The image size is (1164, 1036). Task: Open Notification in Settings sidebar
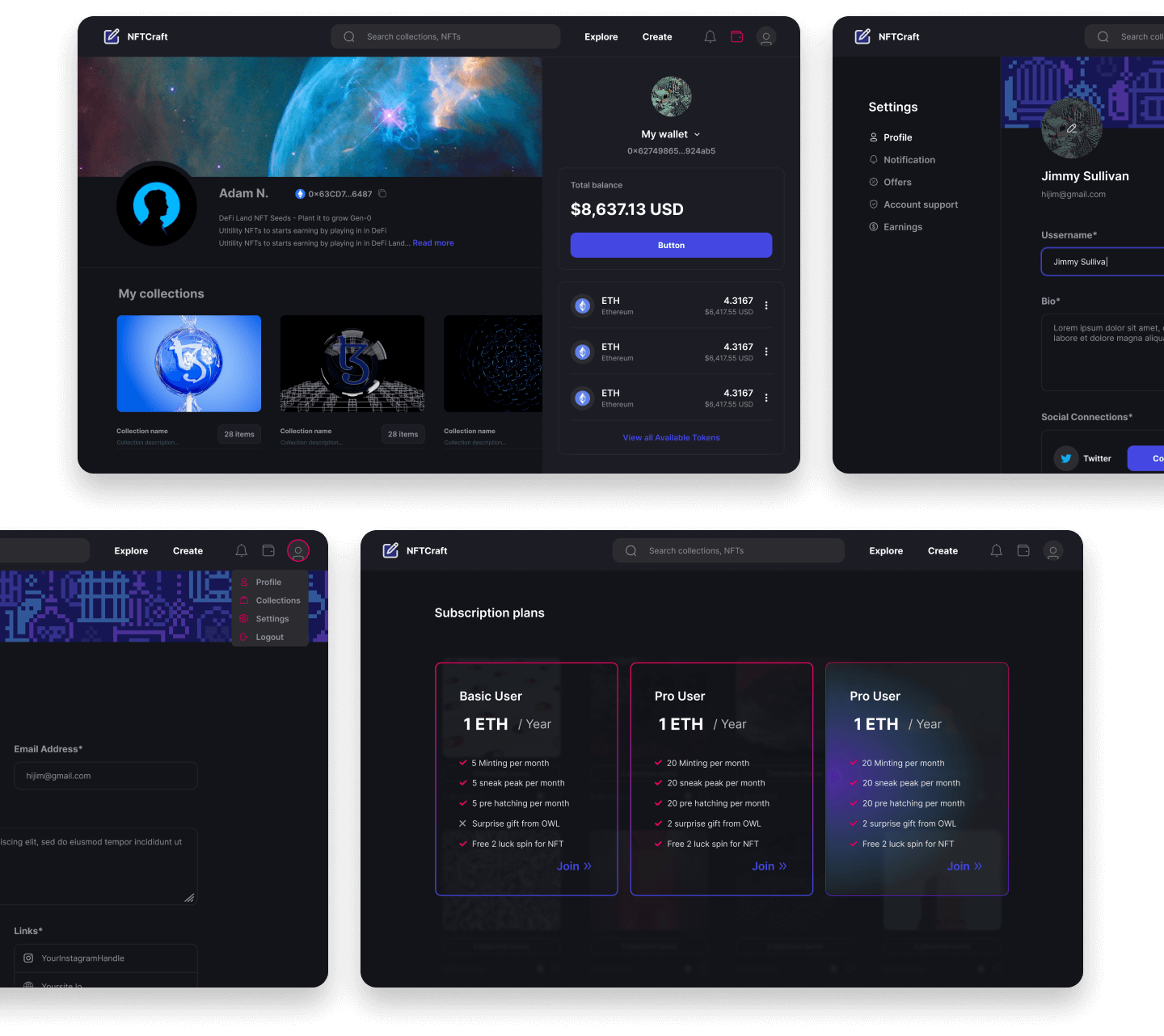coord(902,160)
